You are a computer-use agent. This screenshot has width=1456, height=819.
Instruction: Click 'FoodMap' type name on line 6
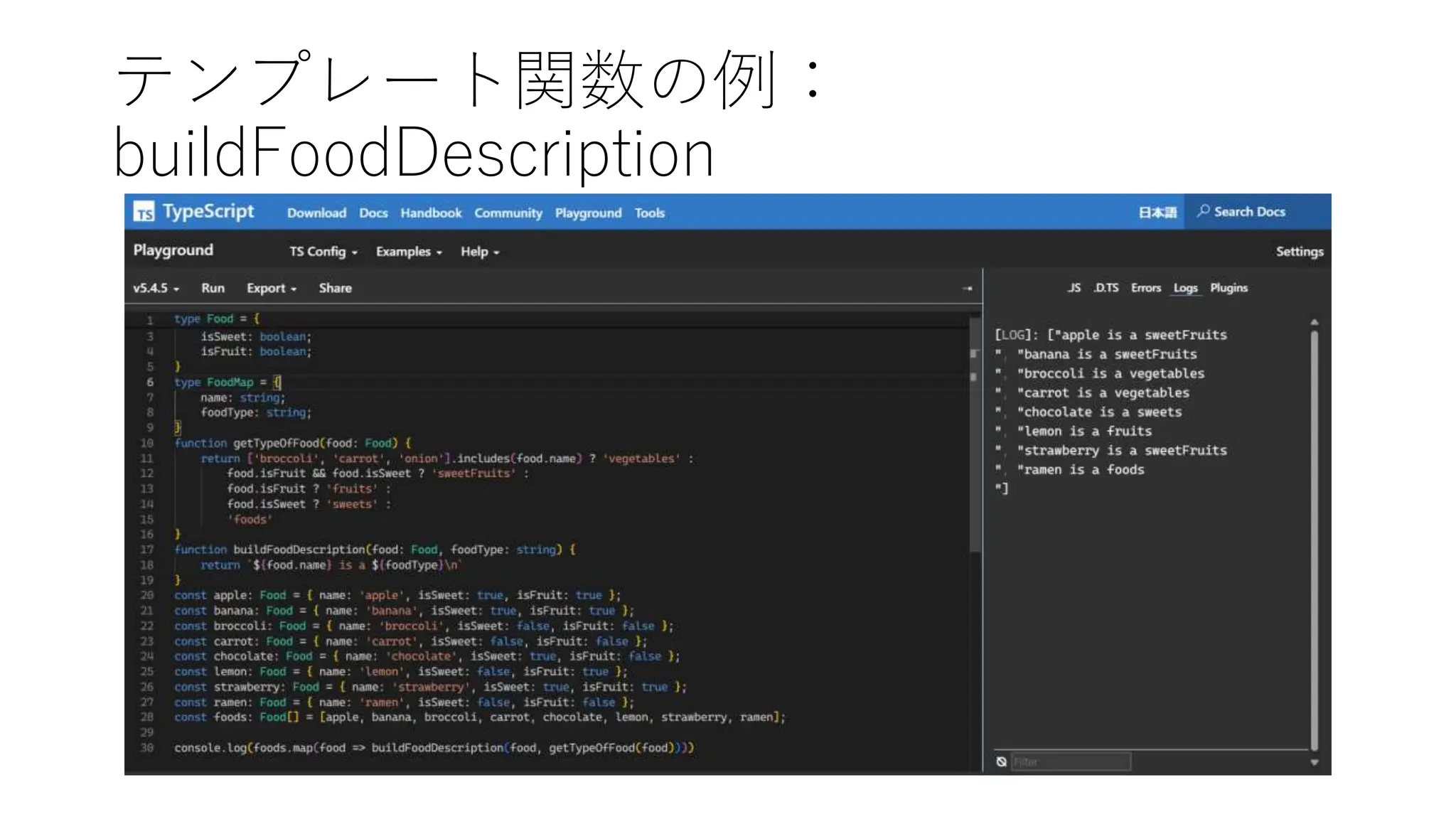click(x=230, y=382)
